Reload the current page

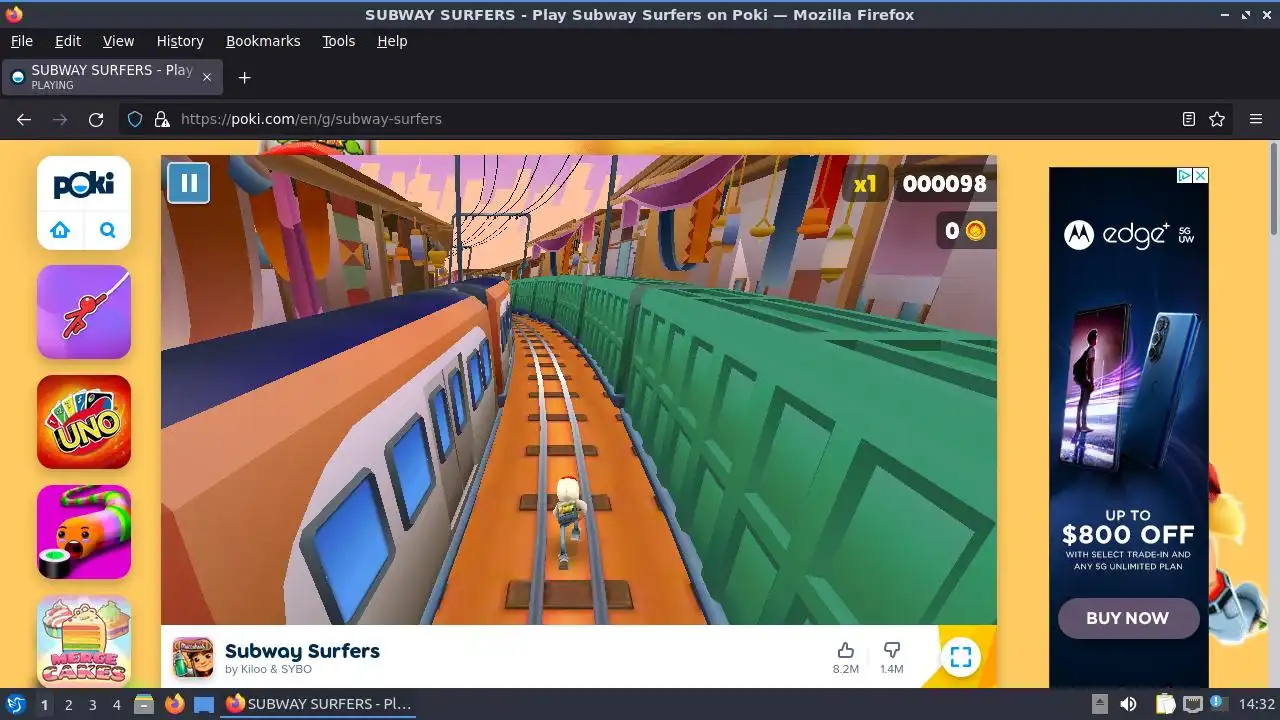[x=96, y=119]
